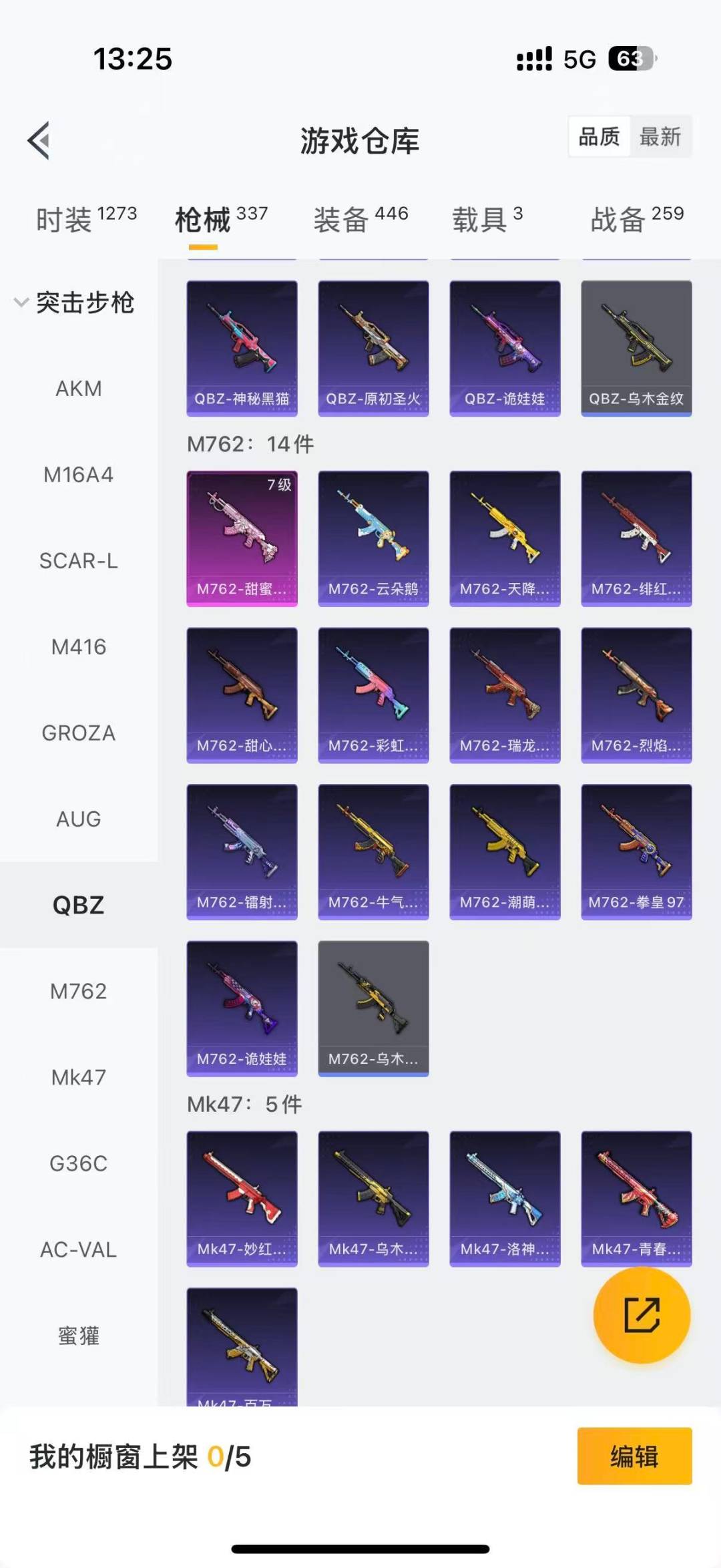Screen dimensions: 721x1568
Task: Select AKM in the sidebar
Action: click(x=79, y=389)
